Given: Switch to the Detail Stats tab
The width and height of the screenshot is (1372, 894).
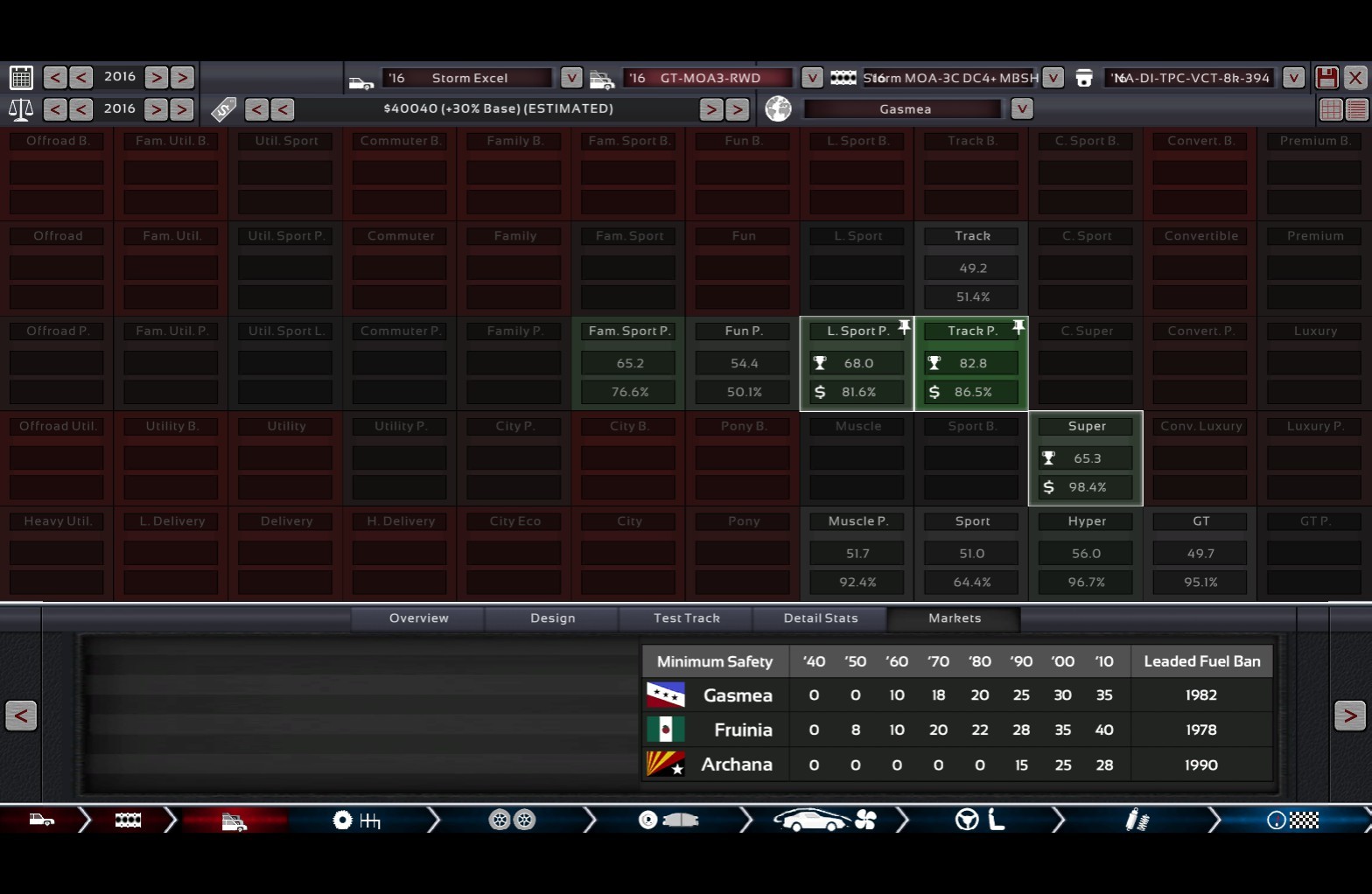Looking at the screenshot, I should [x=820, y=618].
